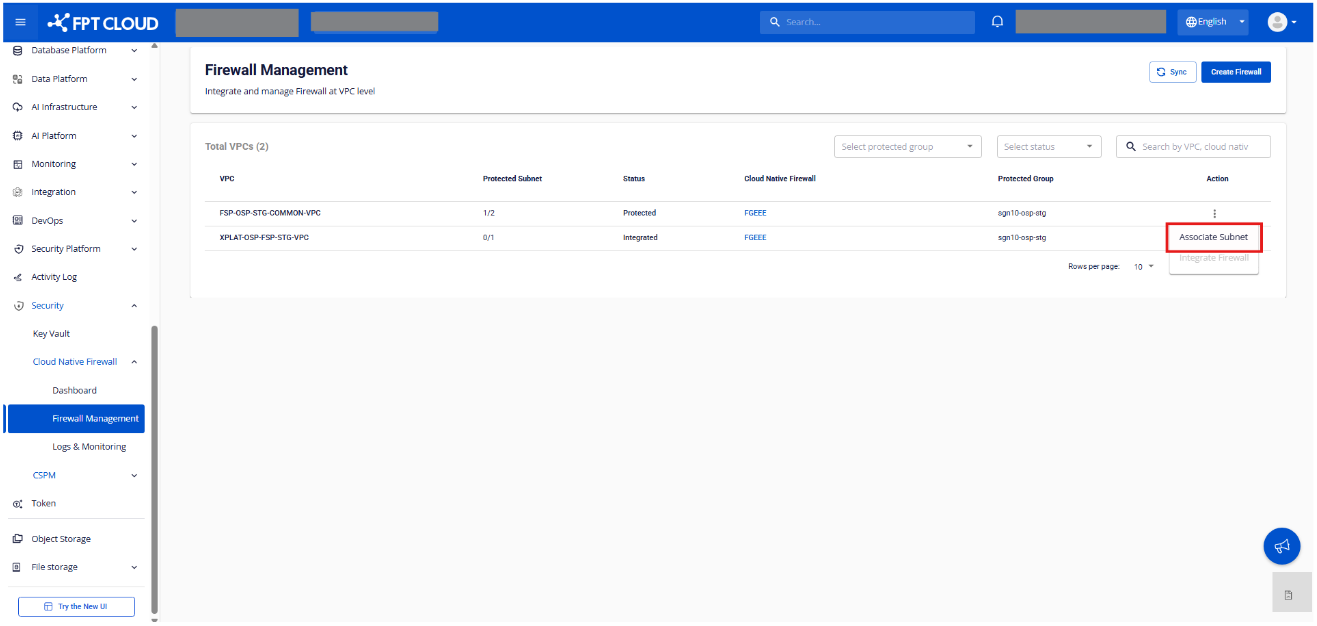The image size is (1317, 626).
Task: Open the user avatar menu
Action: (1281, 22)
